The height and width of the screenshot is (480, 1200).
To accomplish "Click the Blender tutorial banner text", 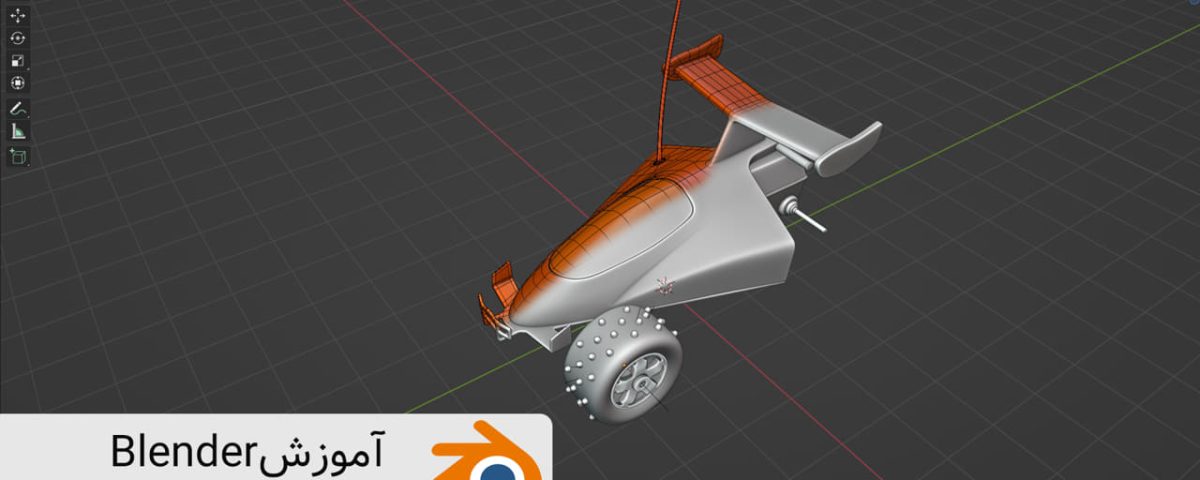I will (x=248, y=453).
